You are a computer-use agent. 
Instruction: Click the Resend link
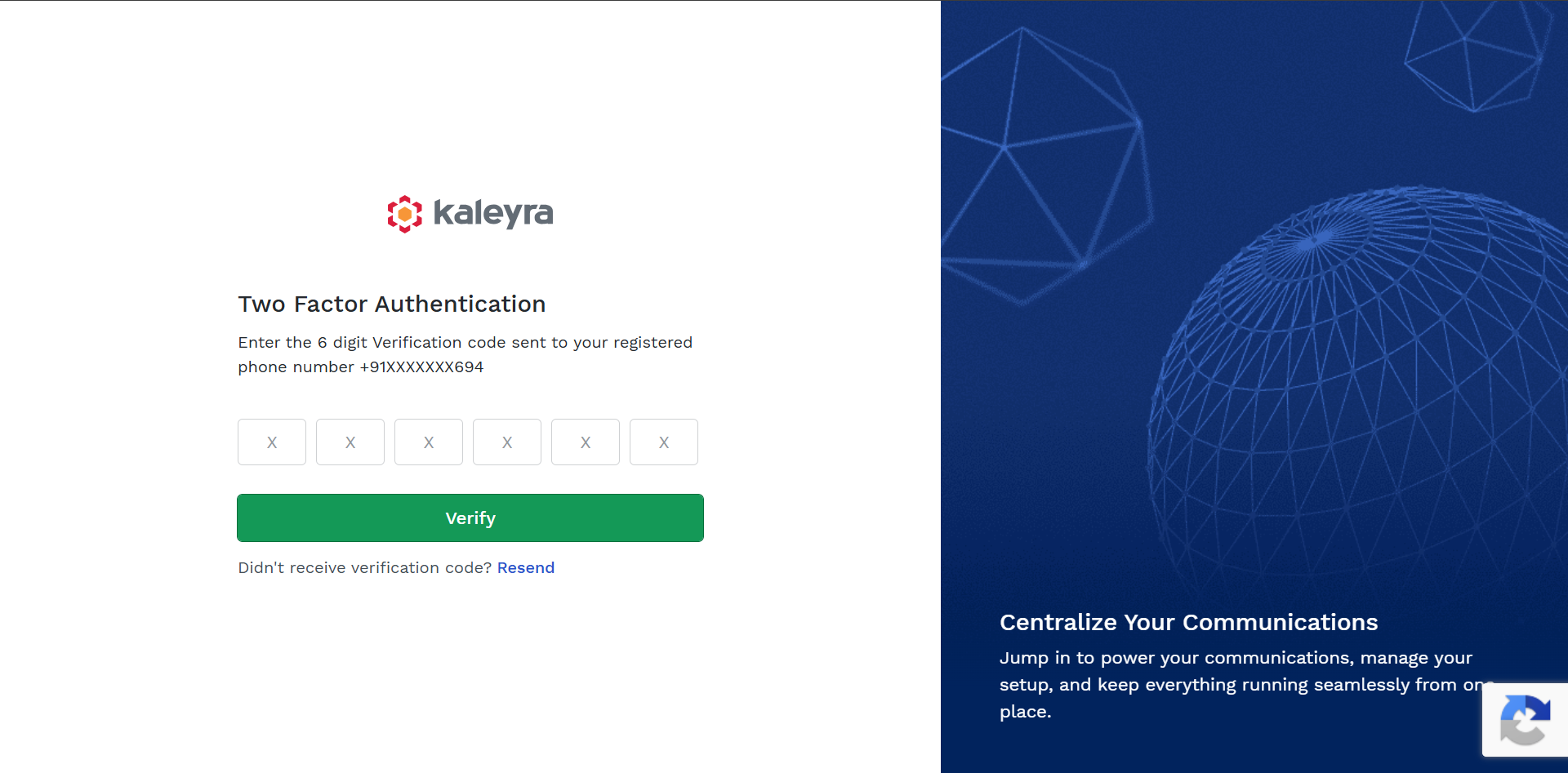point(526,567)
